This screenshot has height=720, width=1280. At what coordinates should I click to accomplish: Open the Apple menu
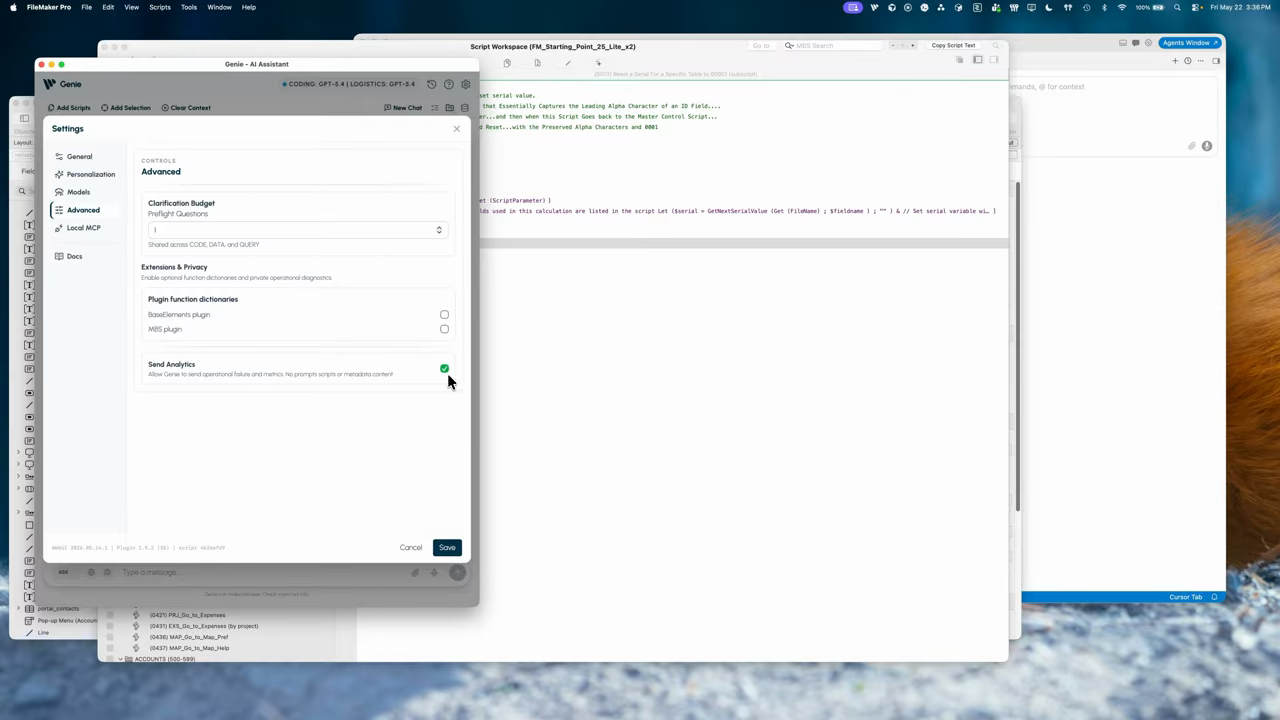tap(13, 7)
